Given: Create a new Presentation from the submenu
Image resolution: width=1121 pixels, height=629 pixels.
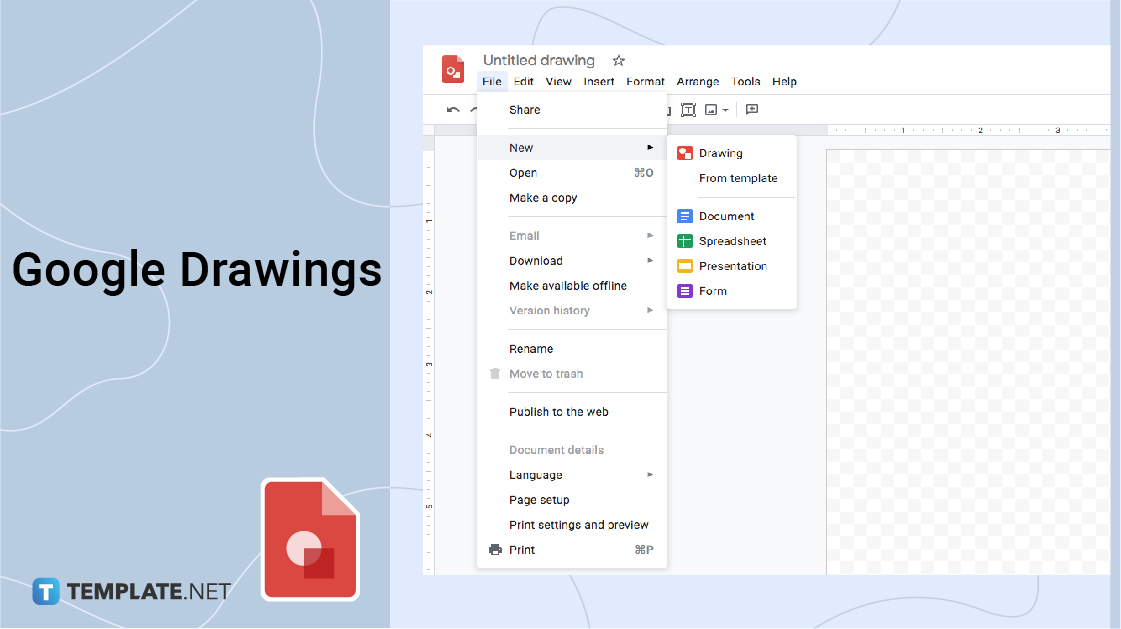Looking at the screenshot, I should click(x=731, y=266).
